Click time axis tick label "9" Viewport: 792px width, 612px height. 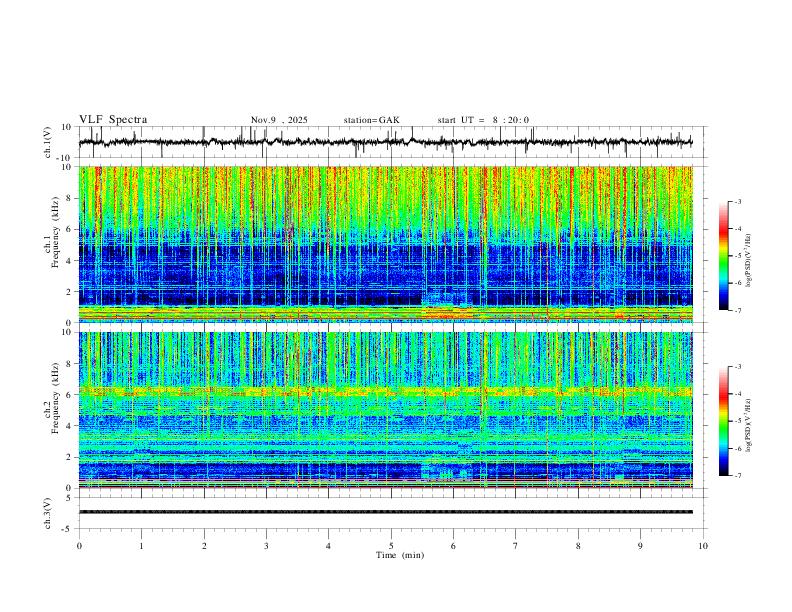(640, 546)
